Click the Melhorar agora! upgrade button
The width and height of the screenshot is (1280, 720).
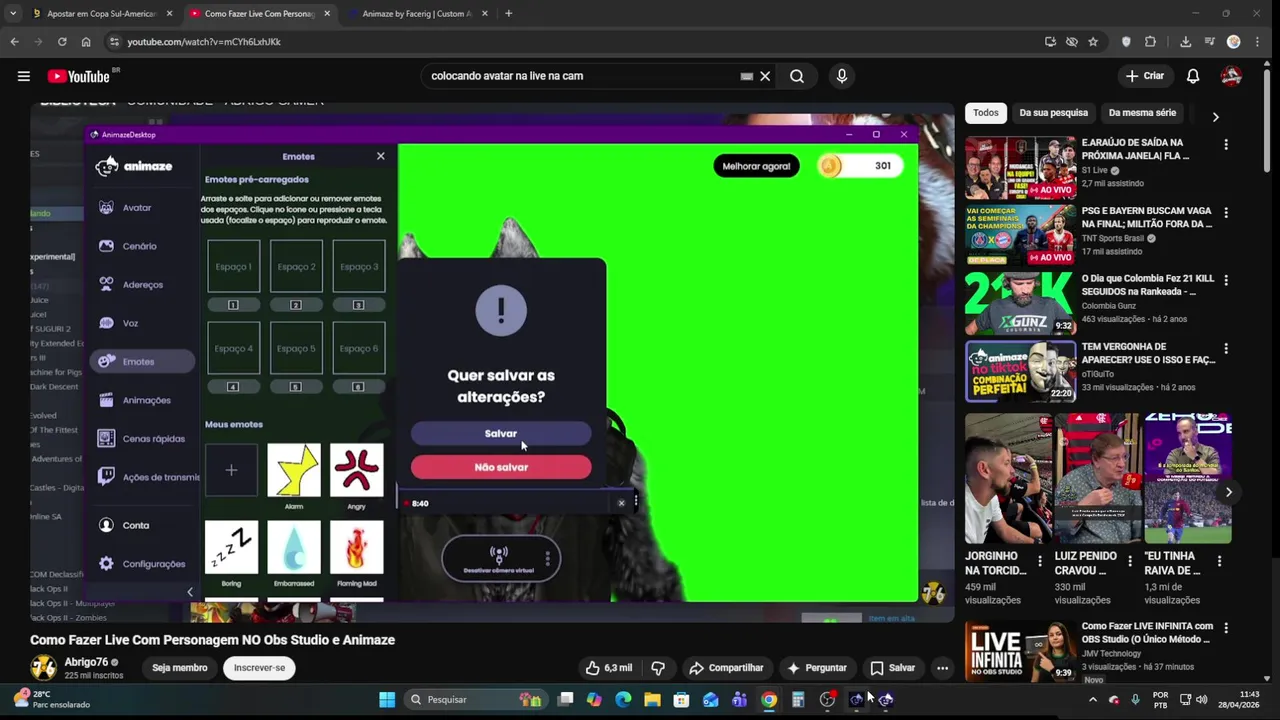coord(756,166)
